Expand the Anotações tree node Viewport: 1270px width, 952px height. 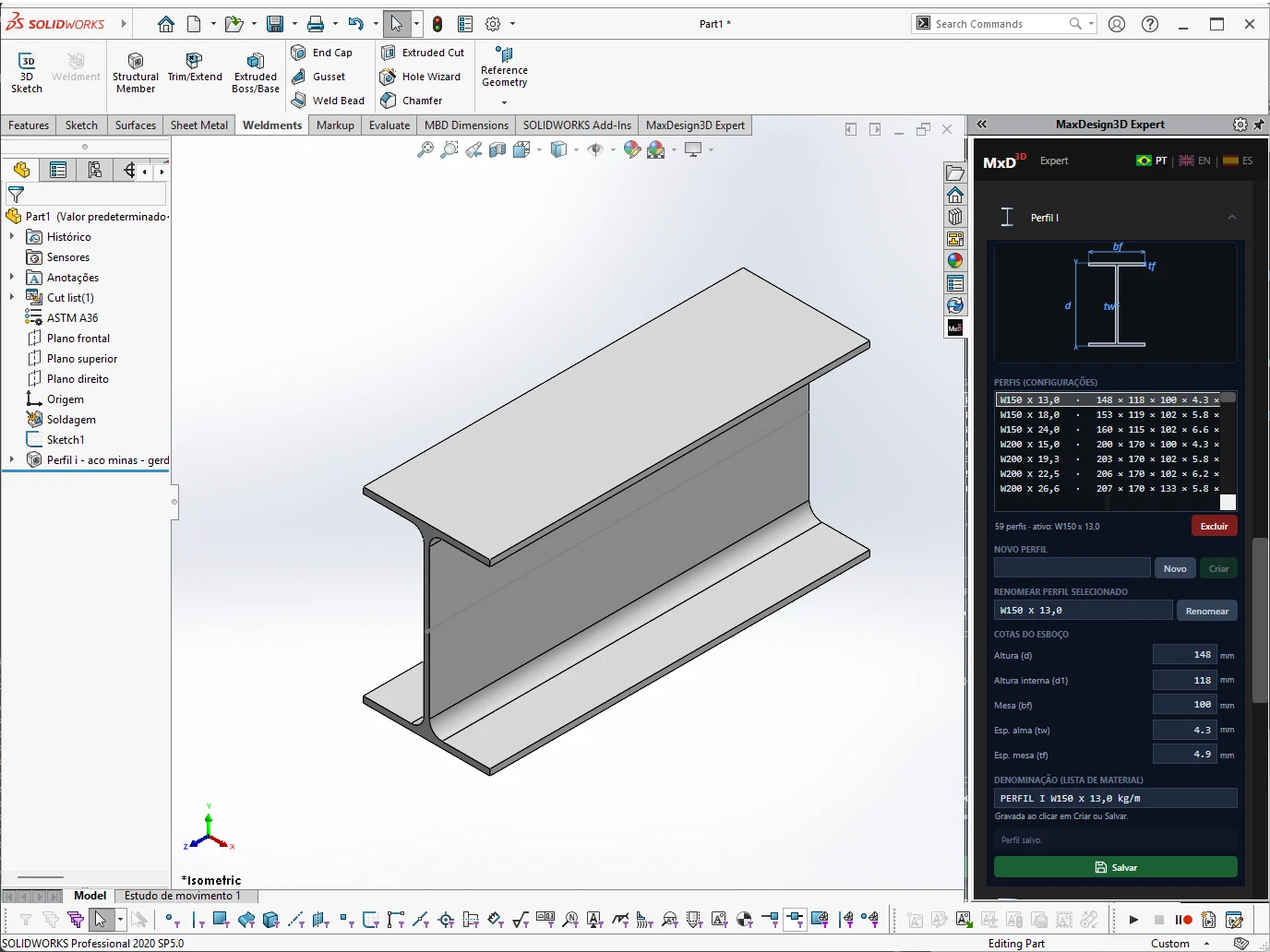[x=12, y=278]
